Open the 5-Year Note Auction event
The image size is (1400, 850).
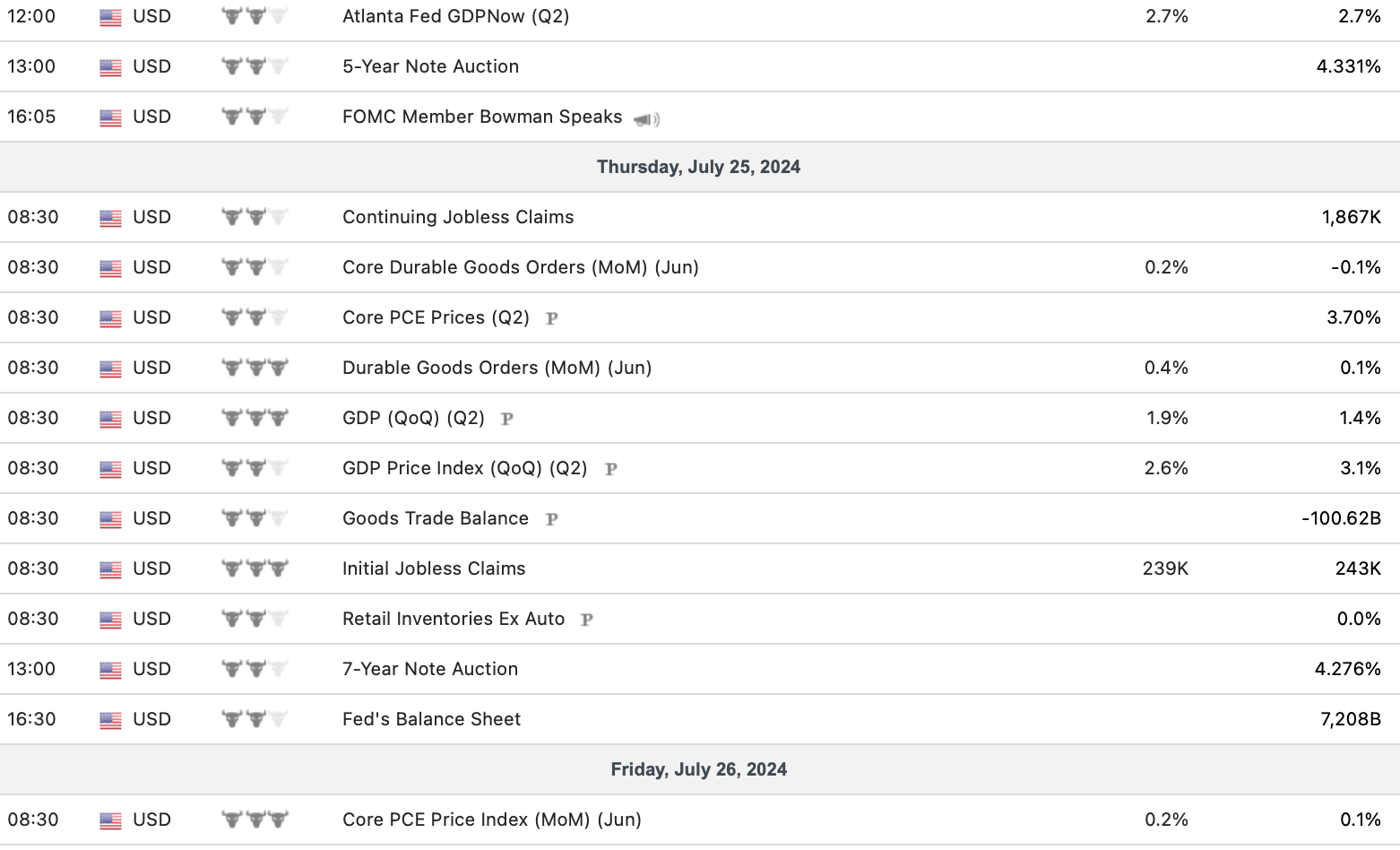tap(430, 66)
